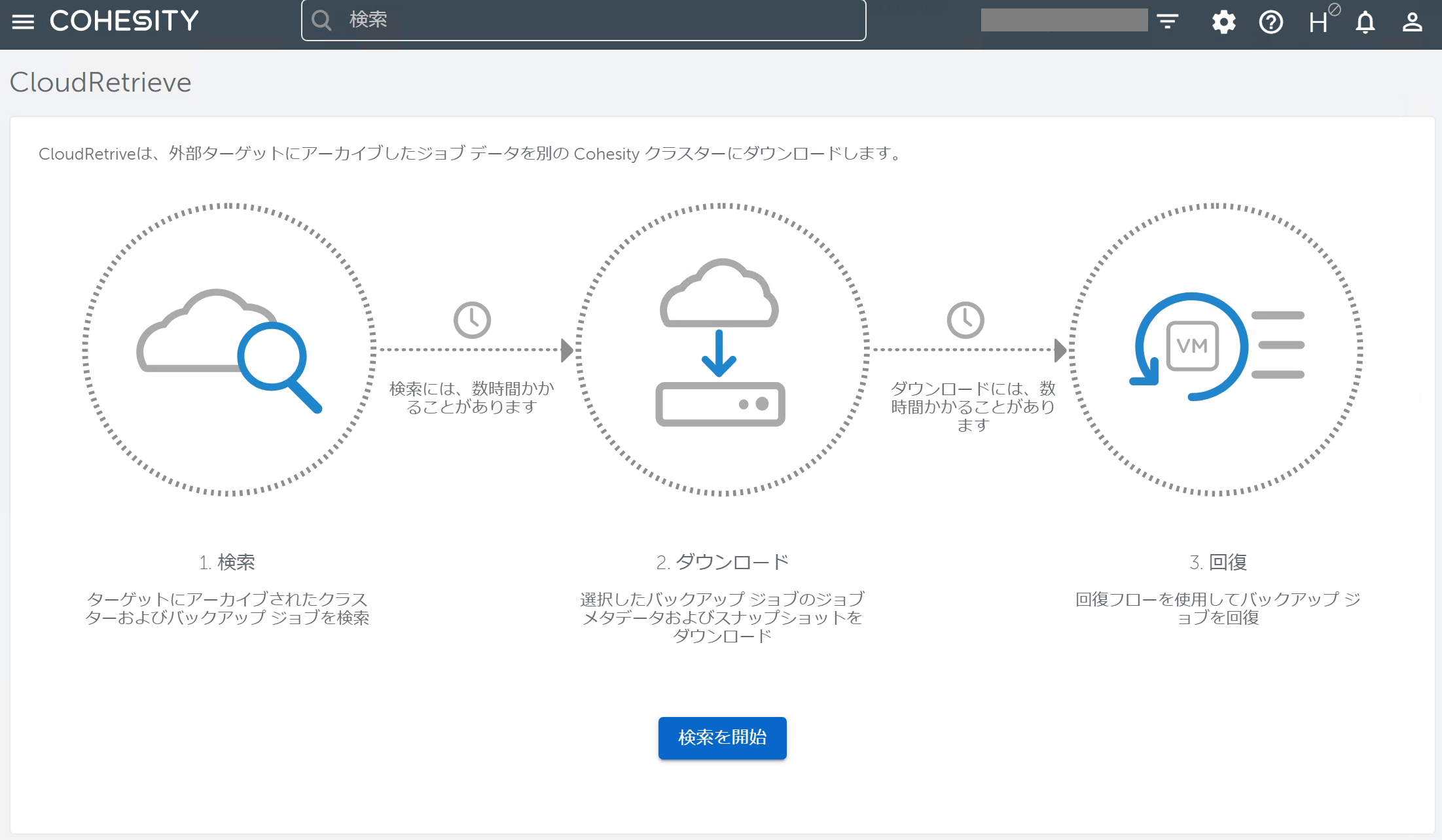Click the search magnifier icon

pyautogui.click(x=321, y=20)
